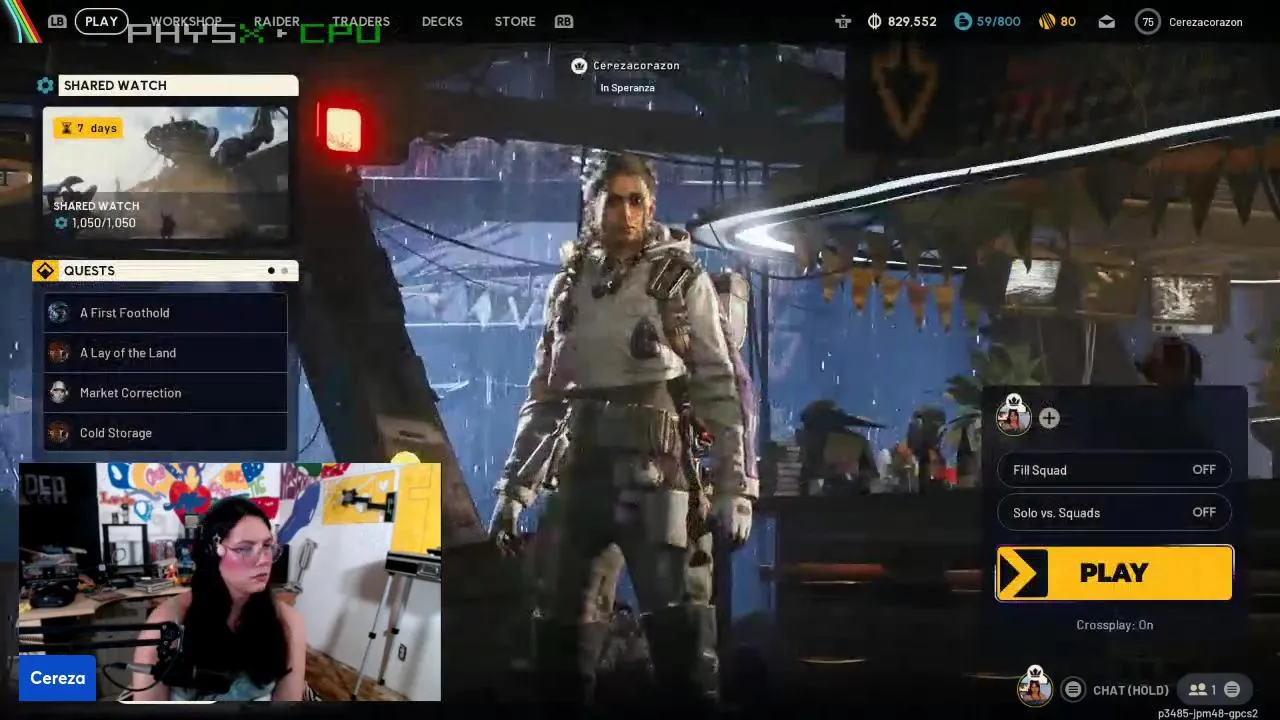1280x720 pixels.
Task: Click the LB bumper icon in top bar
Action: (57, 21)
